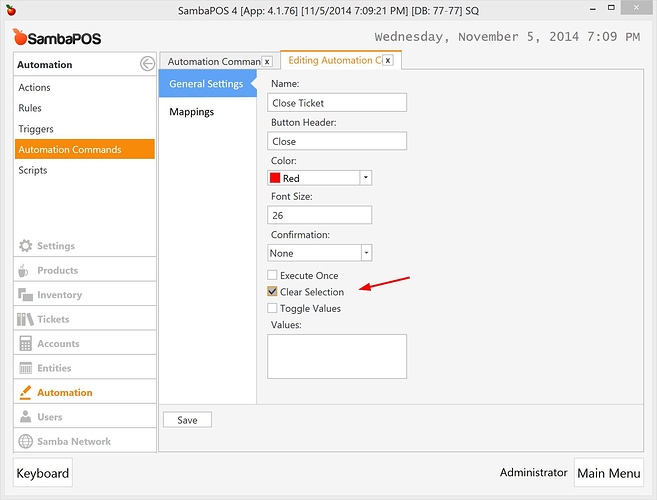Click the Keyboard button
This screenshot has height=500, width=657.
pos(43,473)
